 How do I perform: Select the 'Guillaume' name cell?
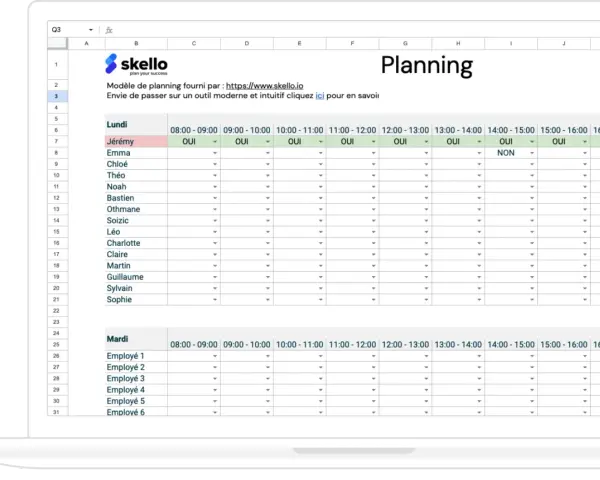(x=136, y=277)
